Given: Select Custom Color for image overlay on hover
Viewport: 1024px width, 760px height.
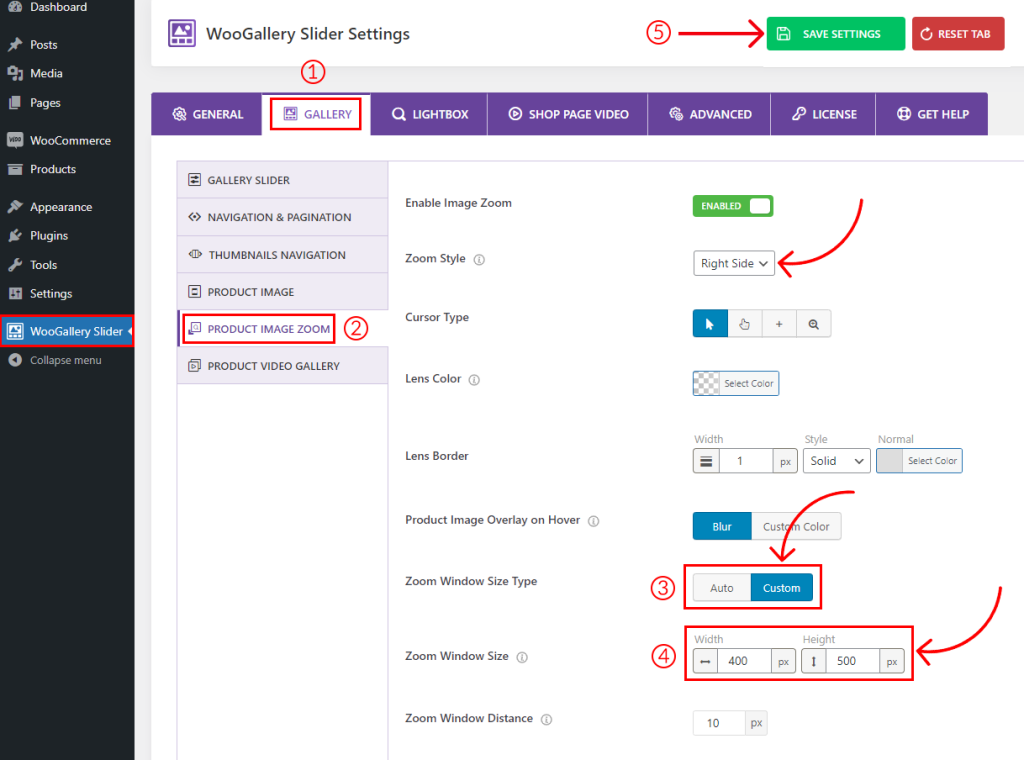Looking at the screenshot, I should click(797, 525).
